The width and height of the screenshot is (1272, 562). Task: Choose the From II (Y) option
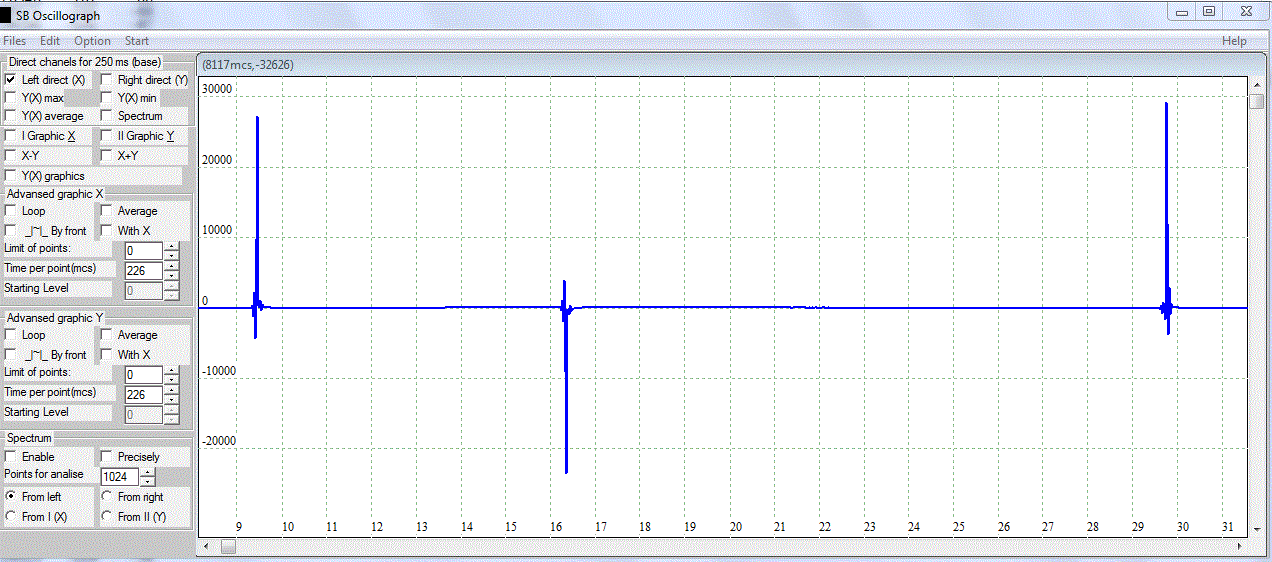point(106,517)
